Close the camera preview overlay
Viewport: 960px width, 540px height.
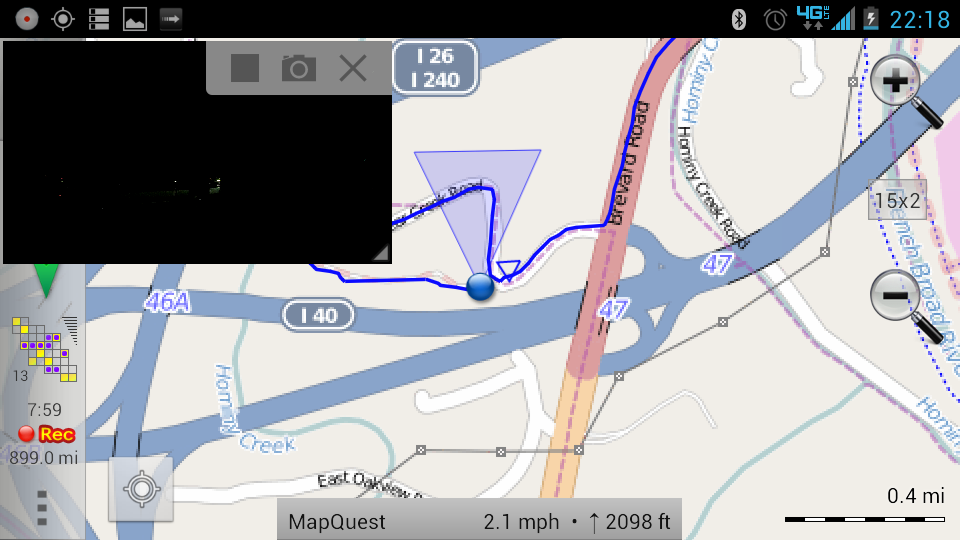point(353,68)
